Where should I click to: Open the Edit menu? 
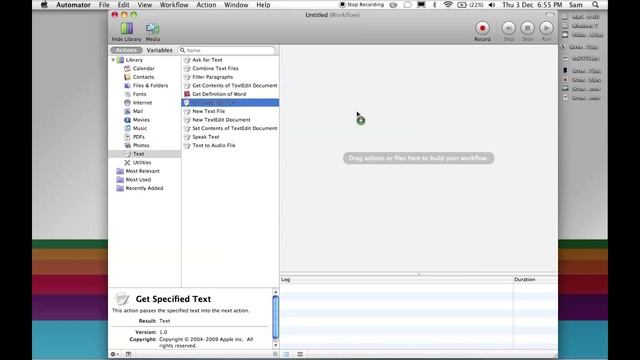pyautogui.click(x=123, y=5)
